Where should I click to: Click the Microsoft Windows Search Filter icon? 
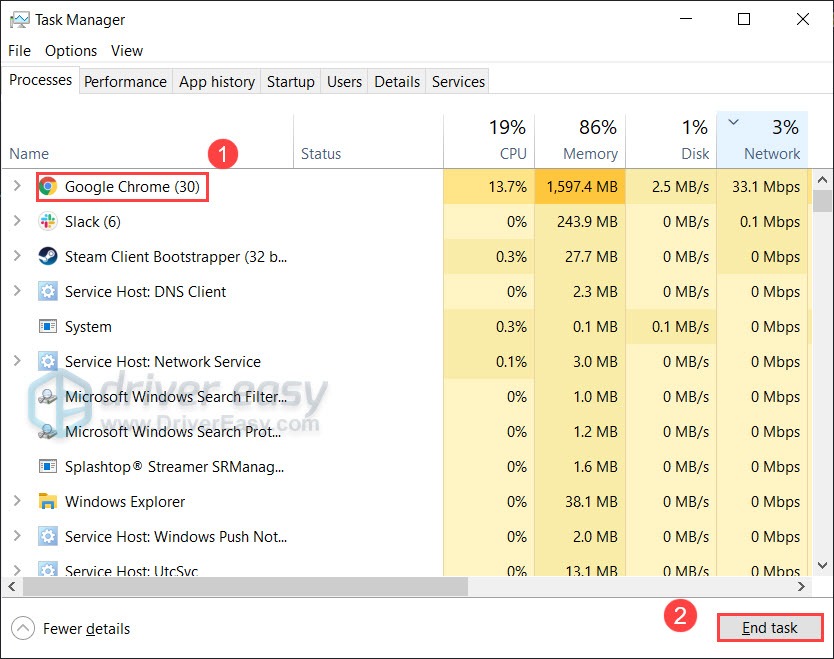coord(48,397)
